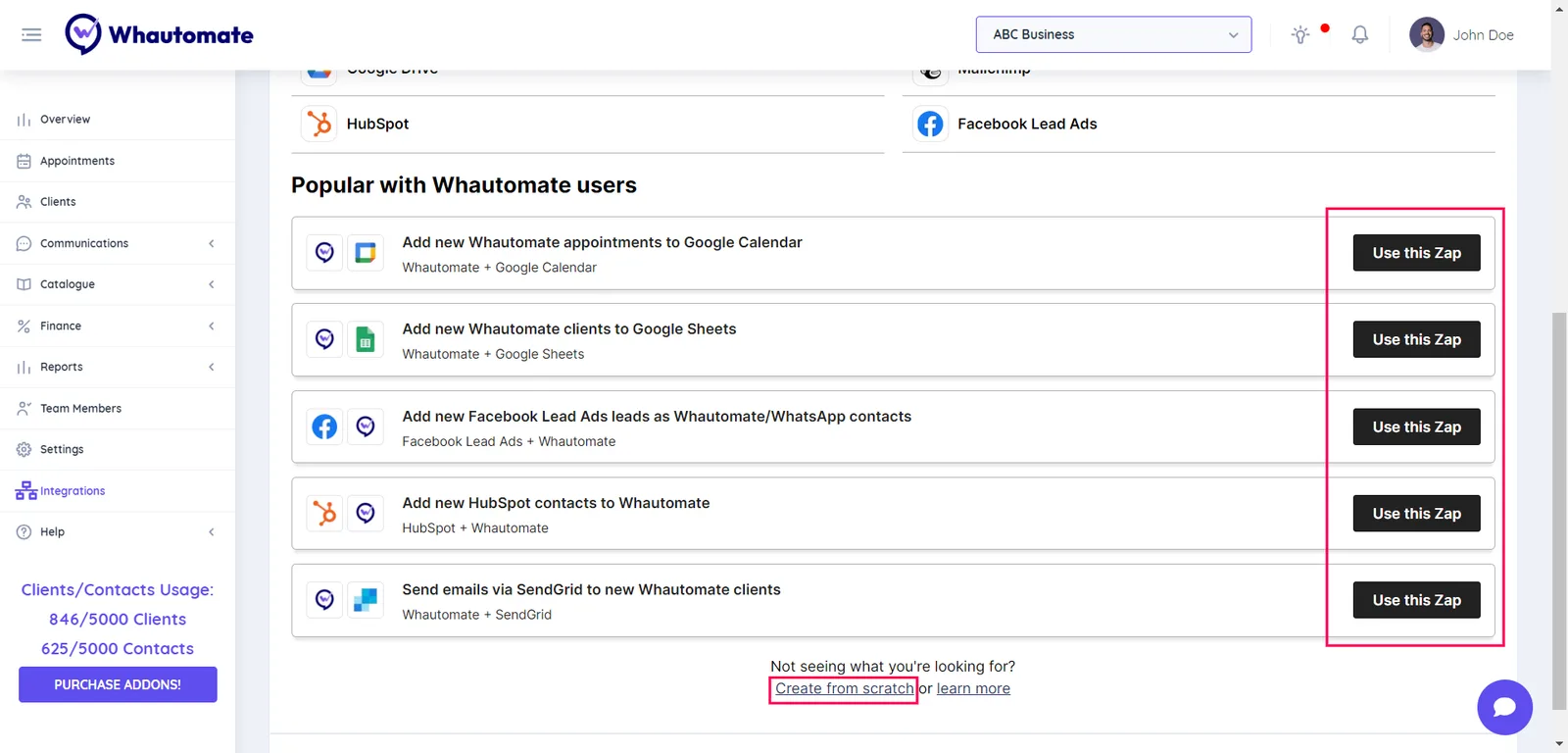
Task: Open the hamburger sidebar menu
Action: click(31, 35)
